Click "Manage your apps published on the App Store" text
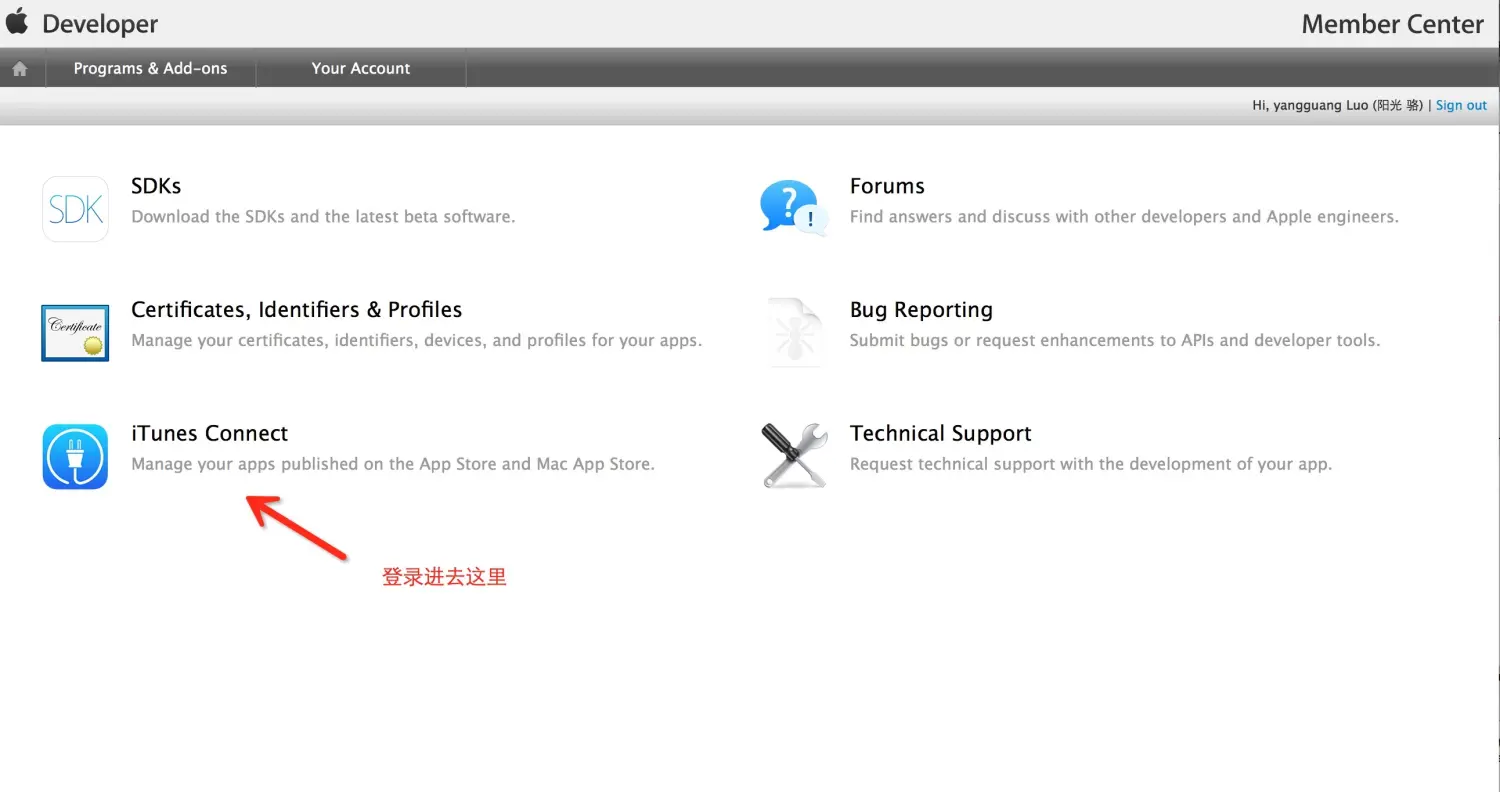This screenshot has height=792, width=1500. [393, 464]
